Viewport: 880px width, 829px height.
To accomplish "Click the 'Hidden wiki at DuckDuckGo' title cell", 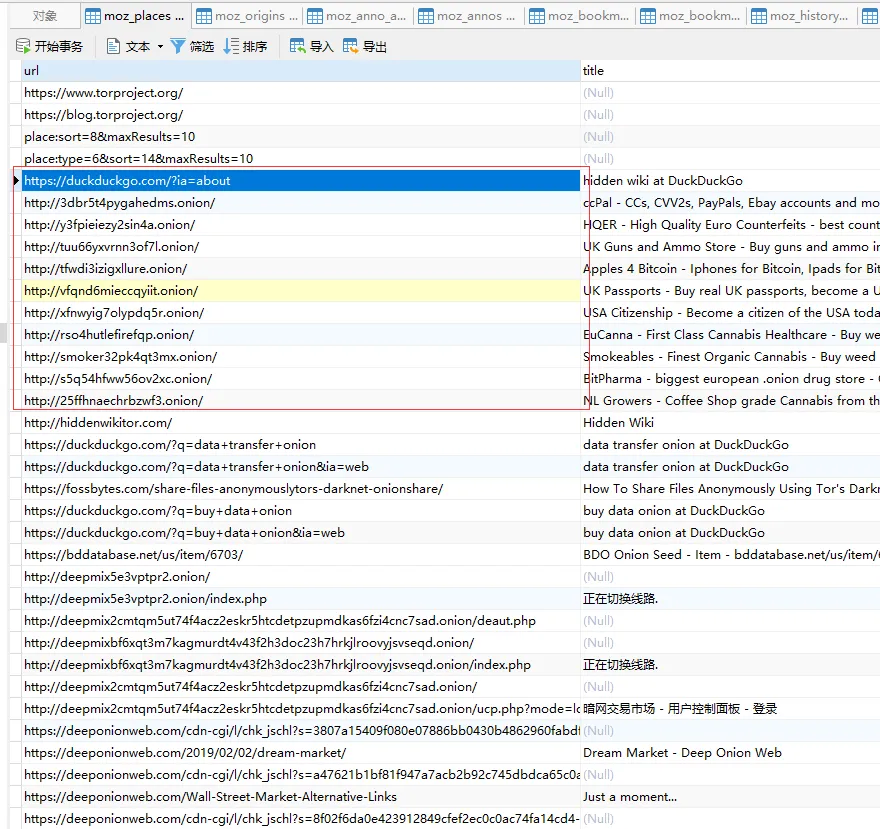I will pos(730,181).
